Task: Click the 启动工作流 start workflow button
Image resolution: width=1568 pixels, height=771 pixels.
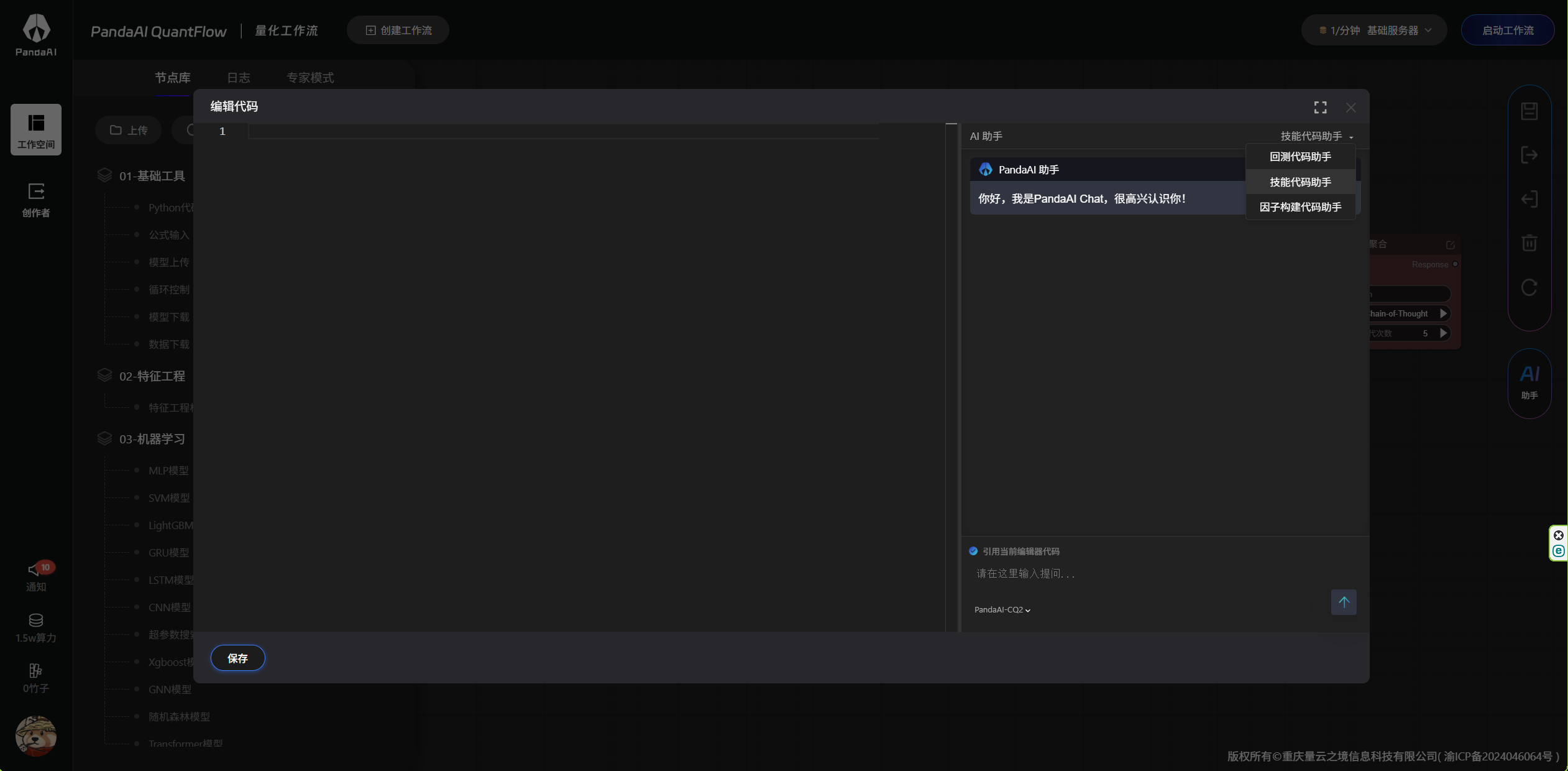Action: [1507, 30]
